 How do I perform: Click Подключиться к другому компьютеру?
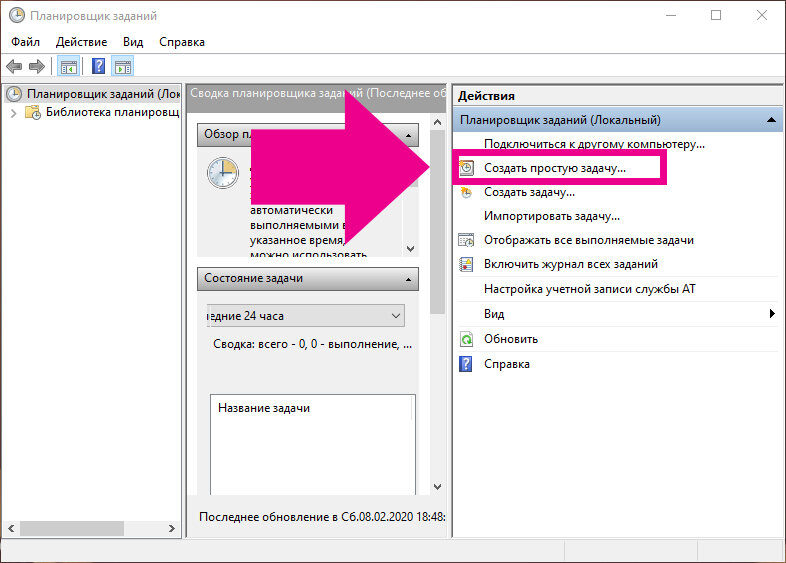[x=595, y=144]
